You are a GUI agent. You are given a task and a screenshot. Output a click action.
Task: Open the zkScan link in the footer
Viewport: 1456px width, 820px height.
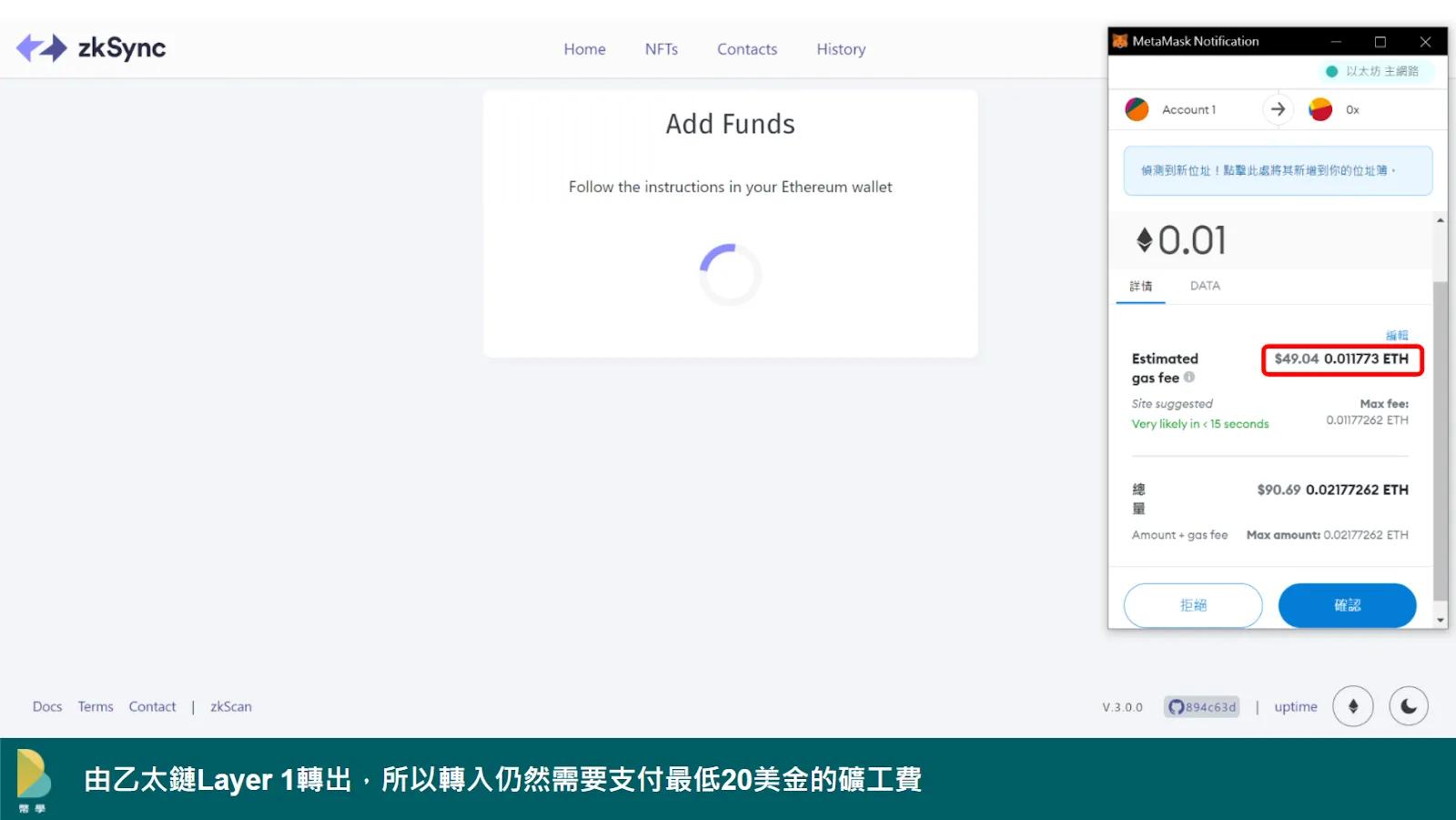[230, 706]
